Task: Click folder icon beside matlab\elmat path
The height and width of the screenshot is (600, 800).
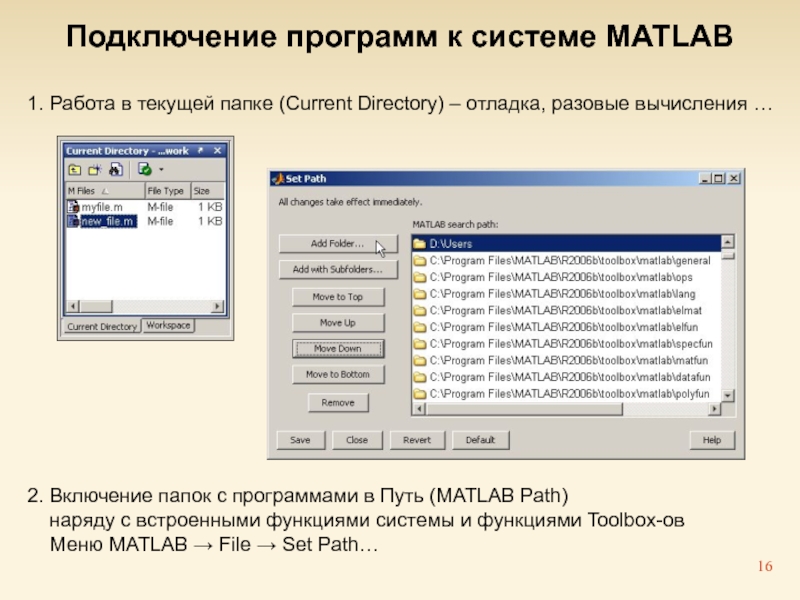Action: (x=420, y=311)
